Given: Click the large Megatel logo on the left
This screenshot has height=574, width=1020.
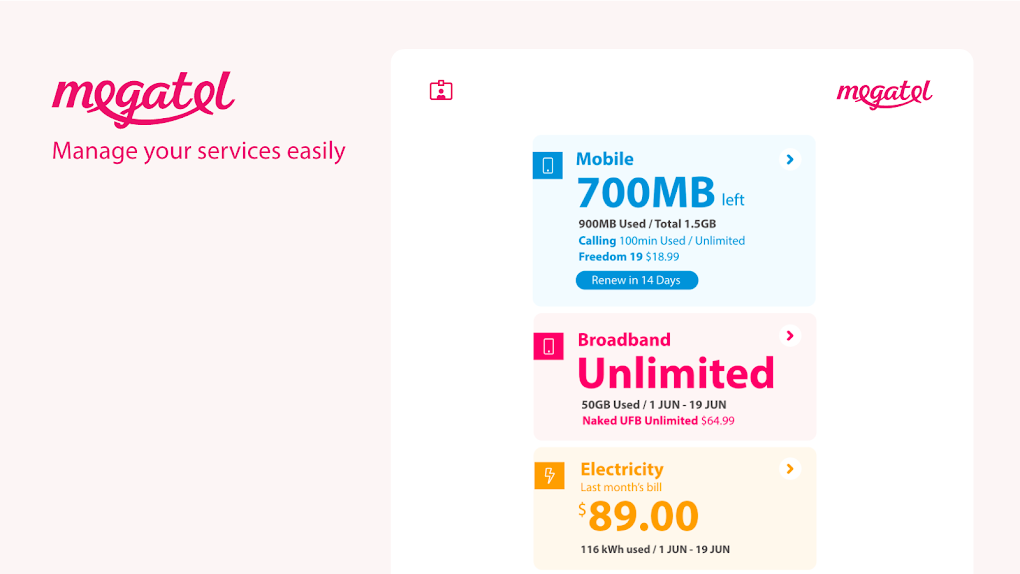Looking at the screenshot, I should [x=143, y=98].
